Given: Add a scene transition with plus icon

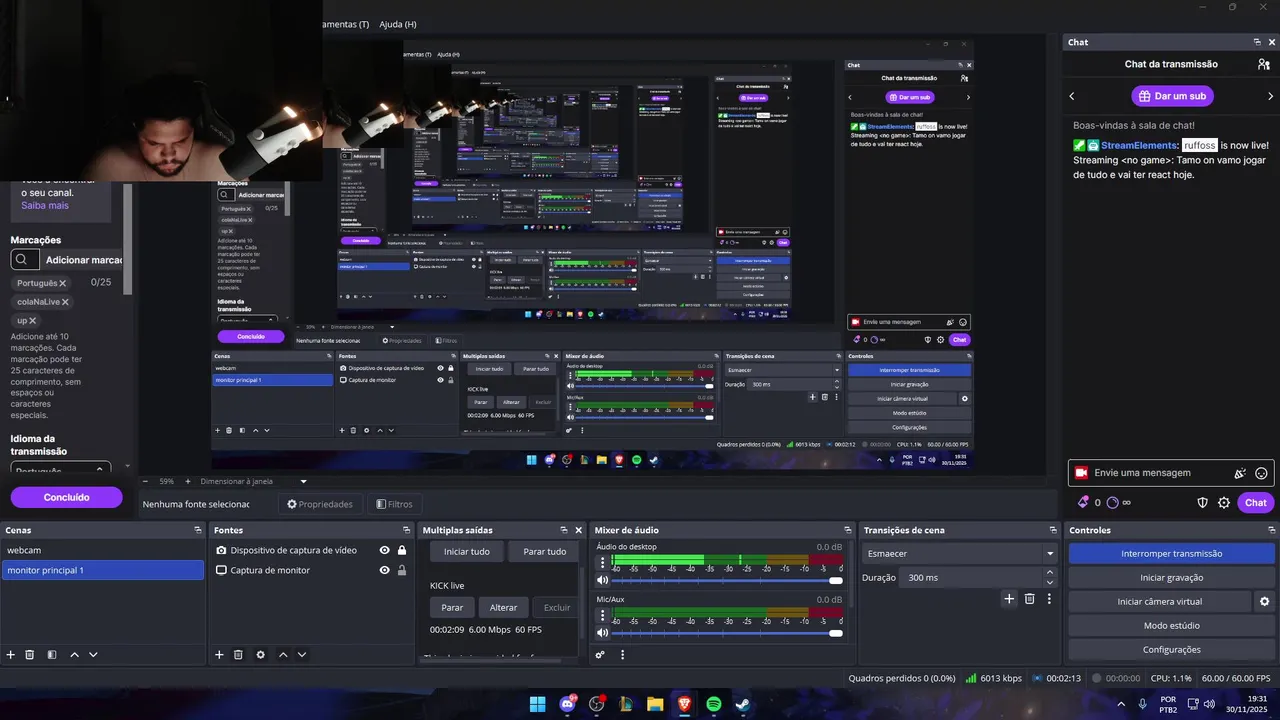Looking at the screenshot, I should [1009, 599].
